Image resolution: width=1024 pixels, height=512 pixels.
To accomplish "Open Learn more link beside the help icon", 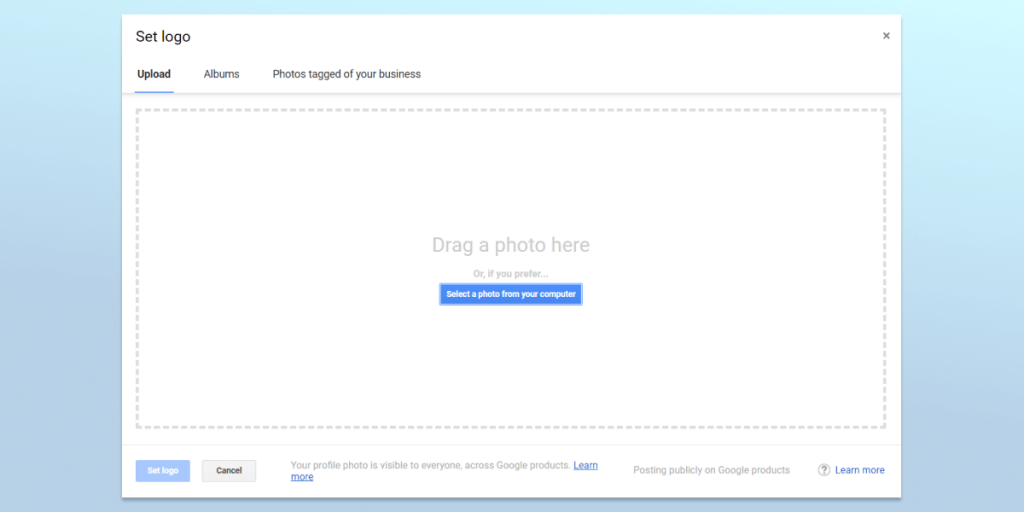I will click(860, 470).
